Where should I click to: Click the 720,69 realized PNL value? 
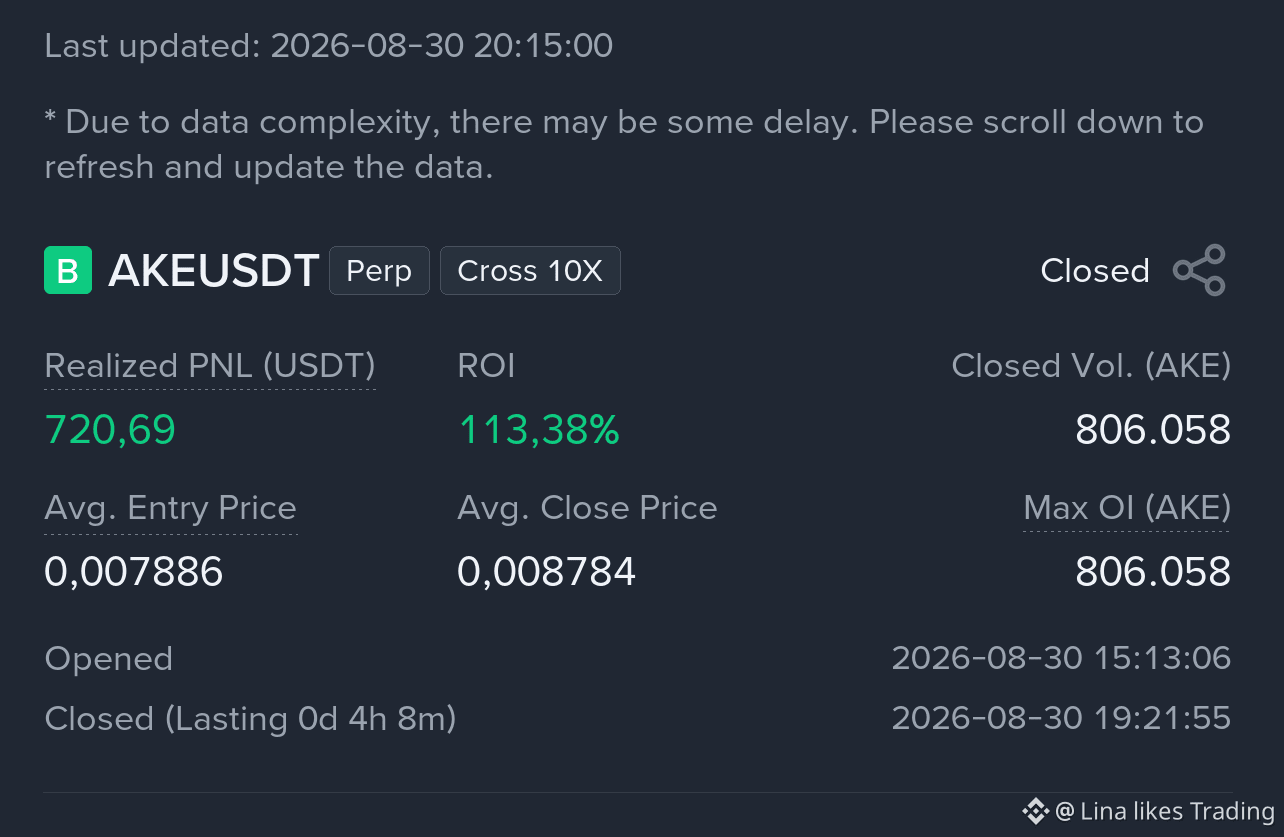click(x=110, y=430)
